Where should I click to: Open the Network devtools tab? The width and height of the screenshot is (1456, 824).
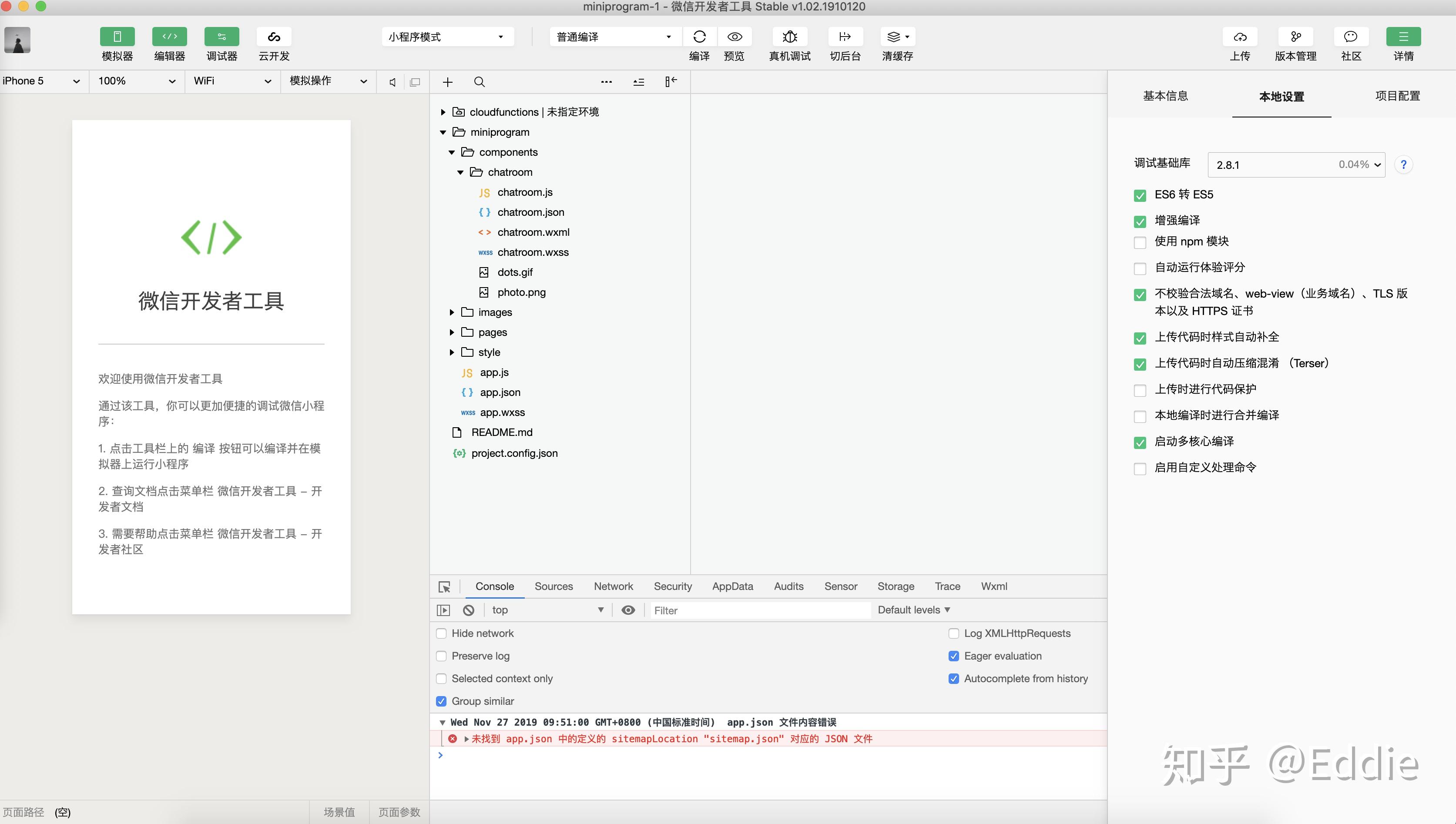(614, 587)
